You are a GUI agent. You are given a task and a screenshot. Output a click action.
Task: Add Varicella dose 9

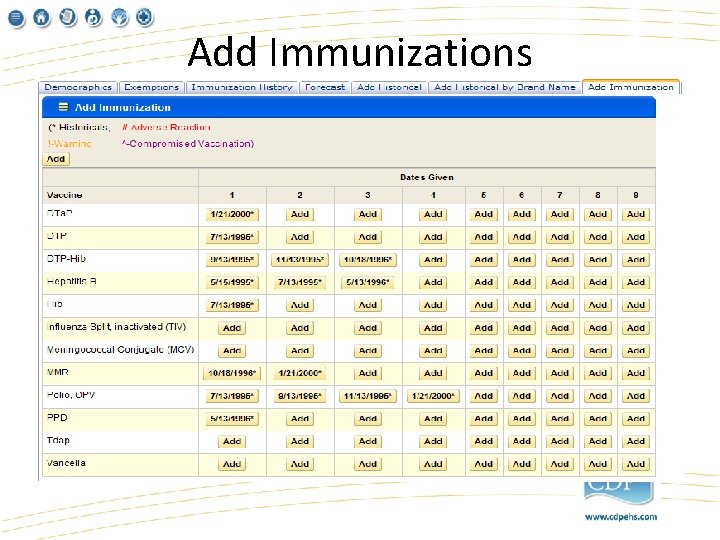(636, 464)
